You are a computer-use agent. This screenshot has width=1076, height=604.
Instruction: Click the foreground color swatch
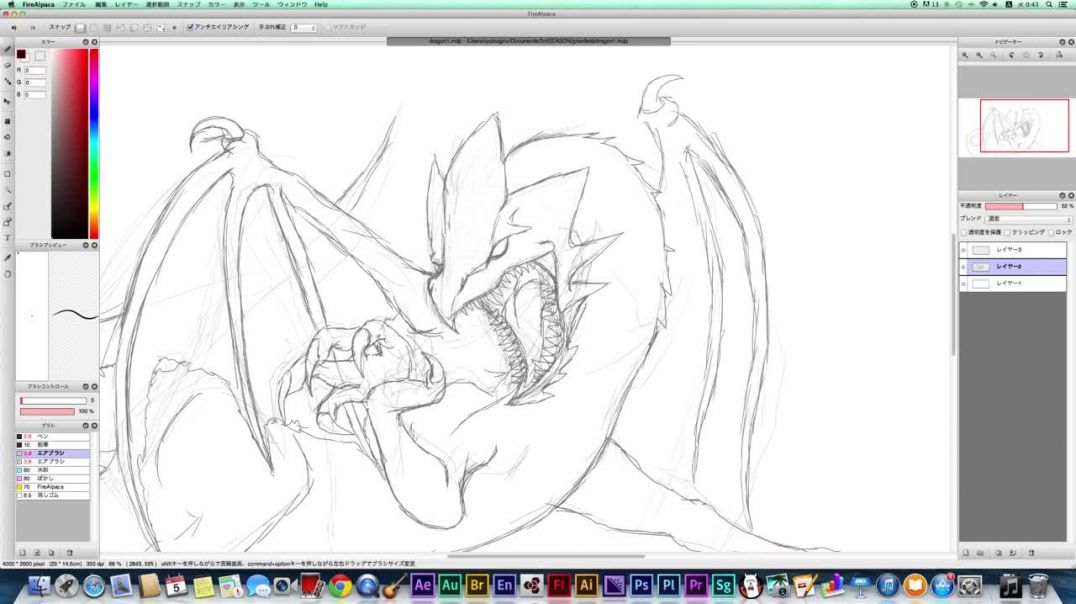pyautogui.click(x=21, y=54)
